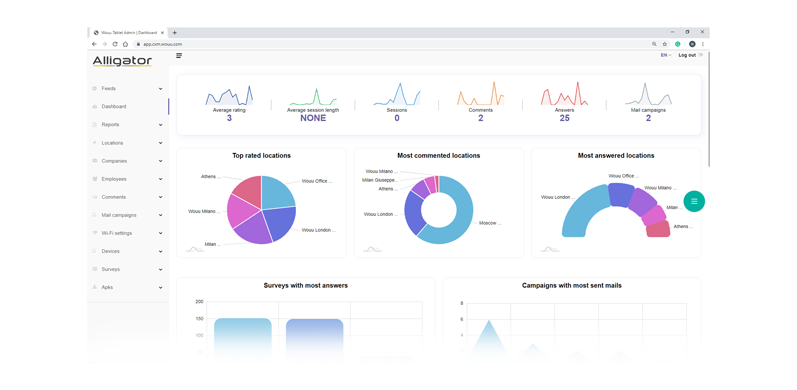Click the Wouu Tablet Admin browser tab
This screenshot has width=797, height=390.
128,33
